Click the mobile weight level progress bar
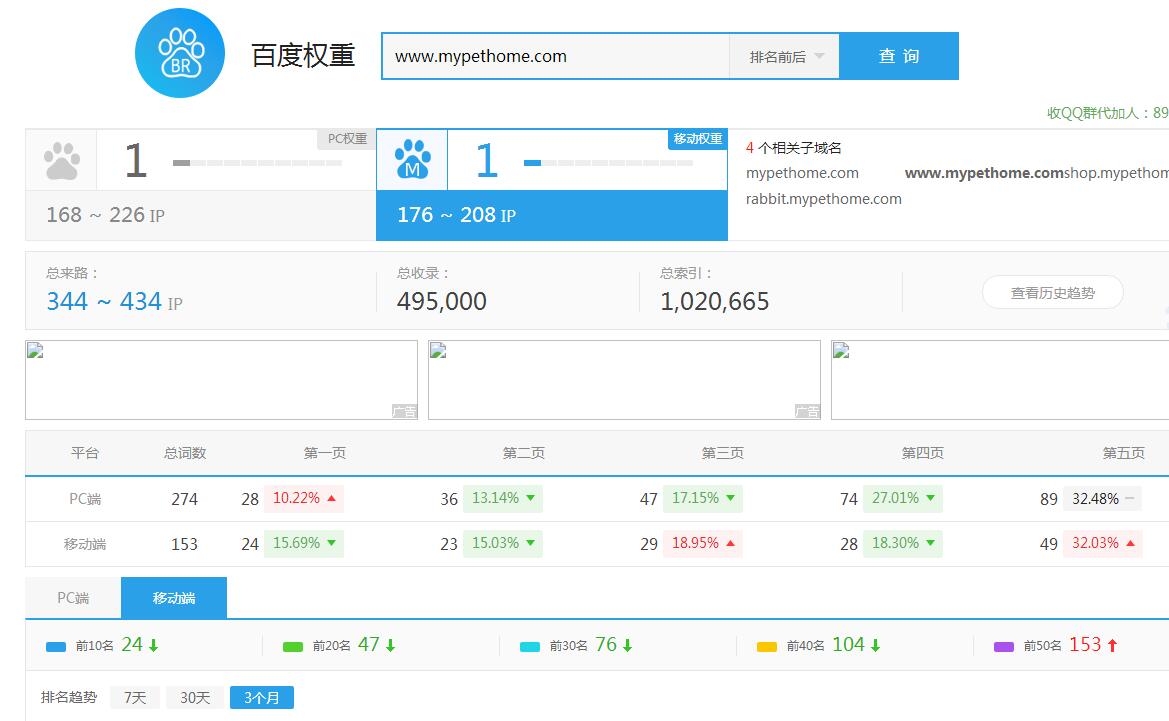 click(608, 163)
